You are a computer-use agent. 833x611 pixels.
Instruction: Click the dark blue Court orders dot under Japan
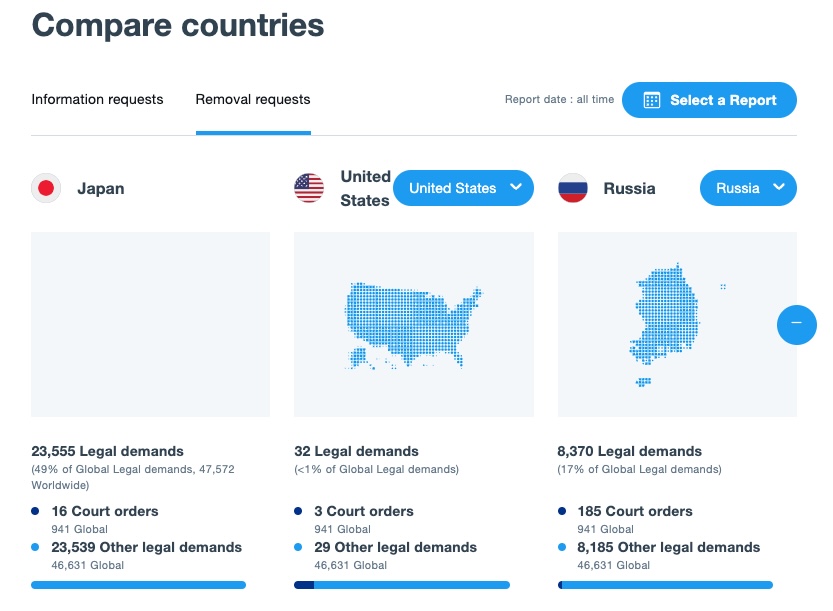coord(37,511)
